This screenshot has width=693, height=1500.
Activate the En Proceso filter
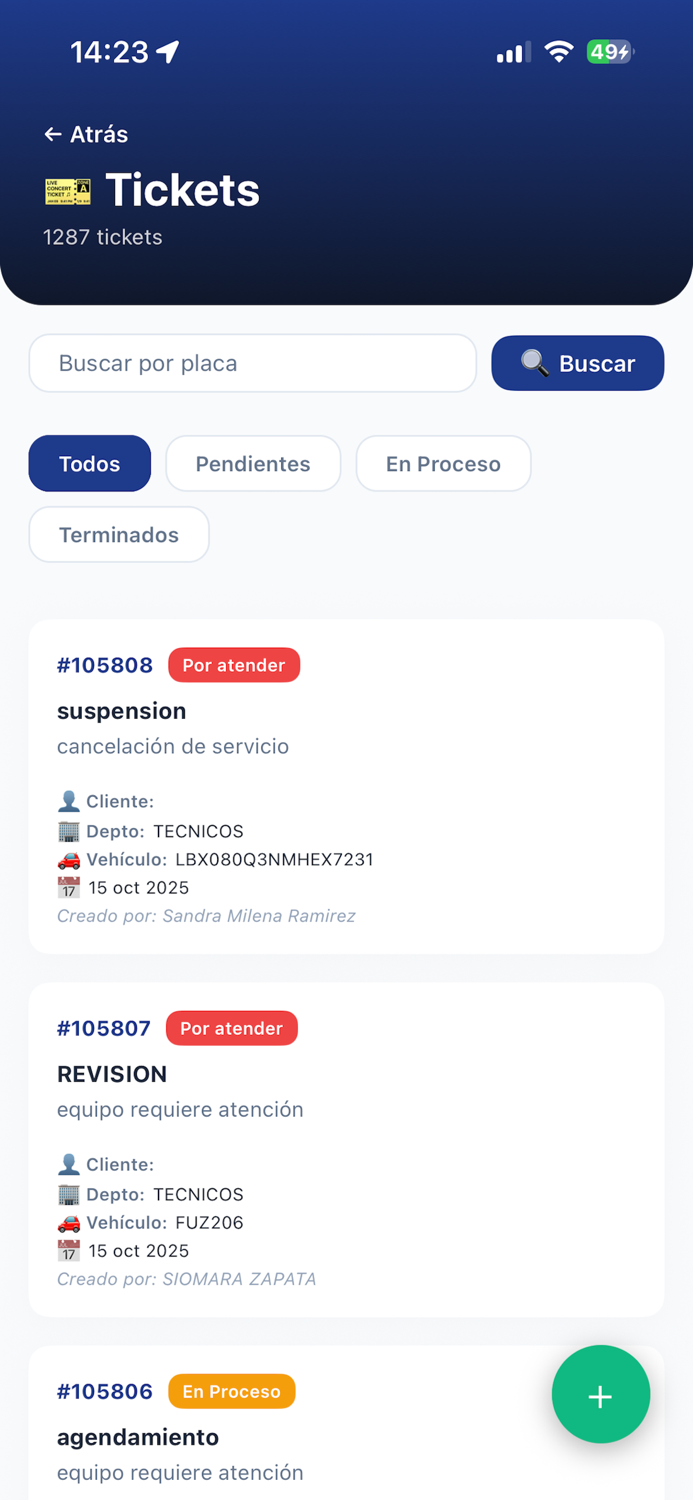click(x=443, y=463)
